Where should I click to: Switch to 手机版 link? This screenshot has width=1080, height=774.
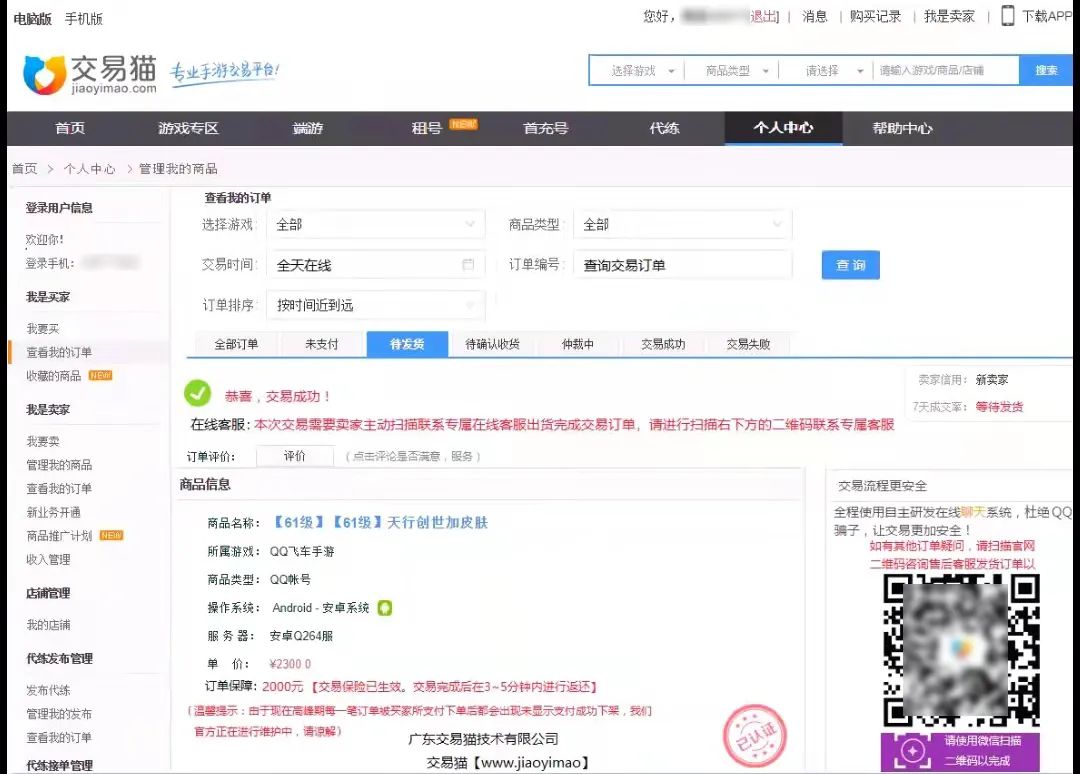pos(83,19)
